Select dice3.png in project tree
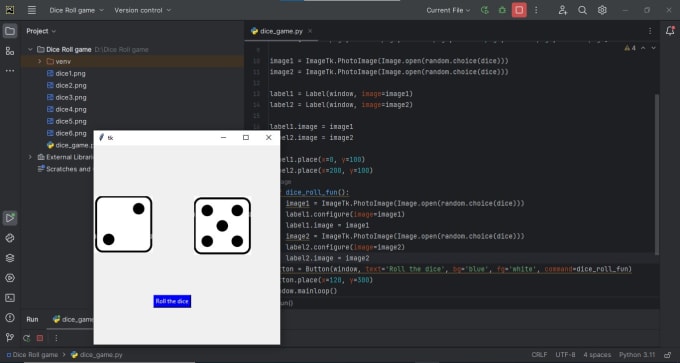 66,98
